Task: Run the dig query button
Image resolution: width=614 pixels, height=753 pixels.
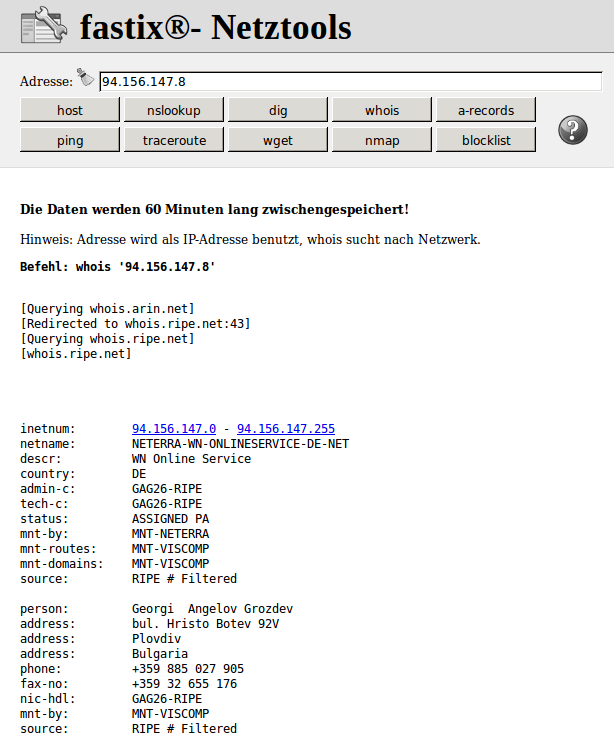Action: [x=278, y=110]
